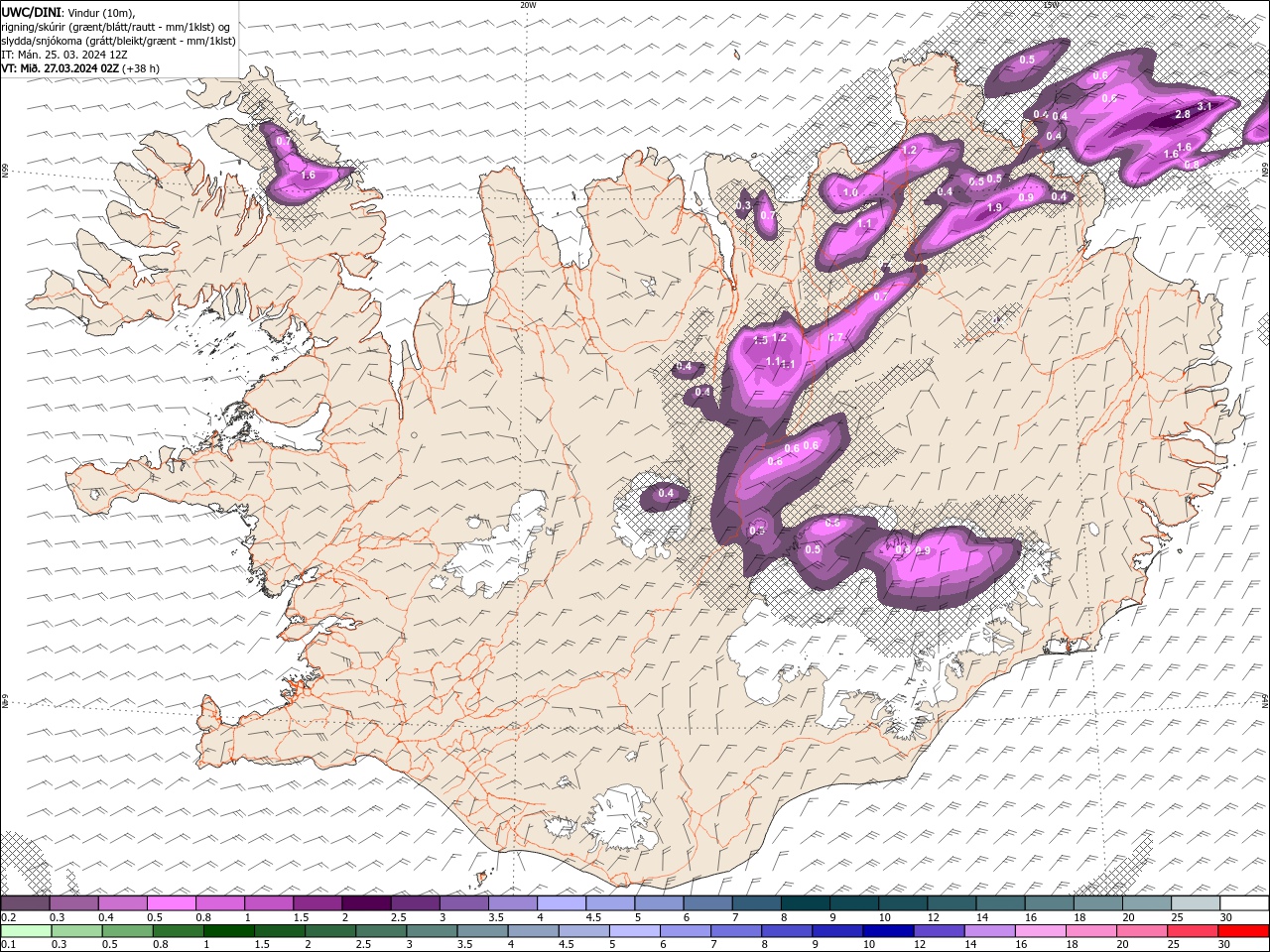Select the rain legend swatch starting at 7

tap(736, 931)
